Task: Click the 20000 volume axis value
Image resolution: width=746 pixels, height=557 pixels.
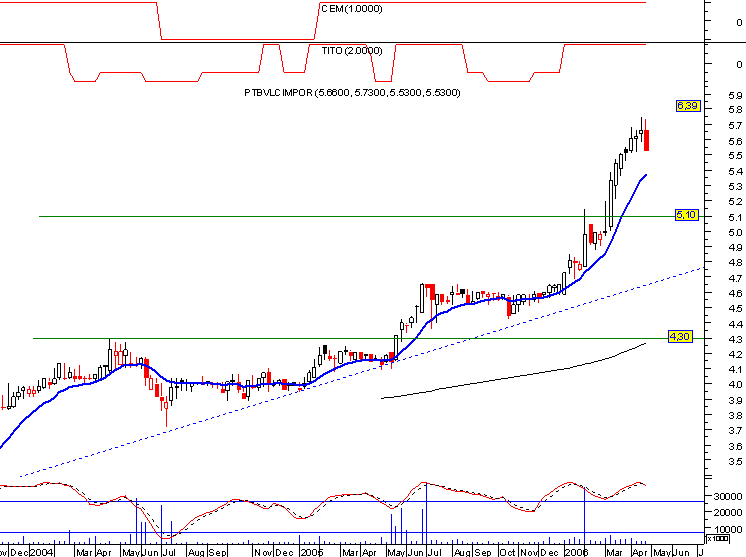Action: click(728, 513)
